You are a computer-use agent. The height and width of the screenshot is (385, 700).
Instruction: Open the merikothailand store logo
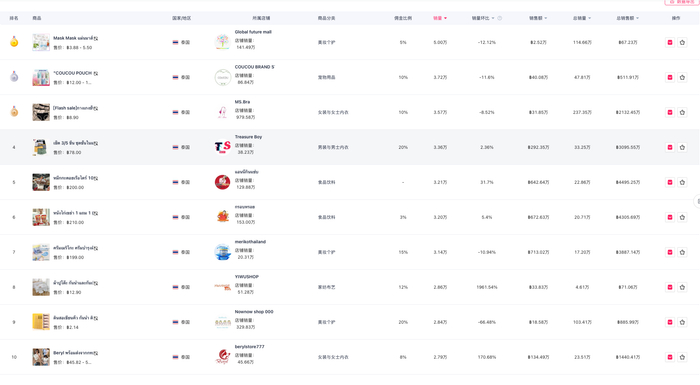tap(222, 252)
